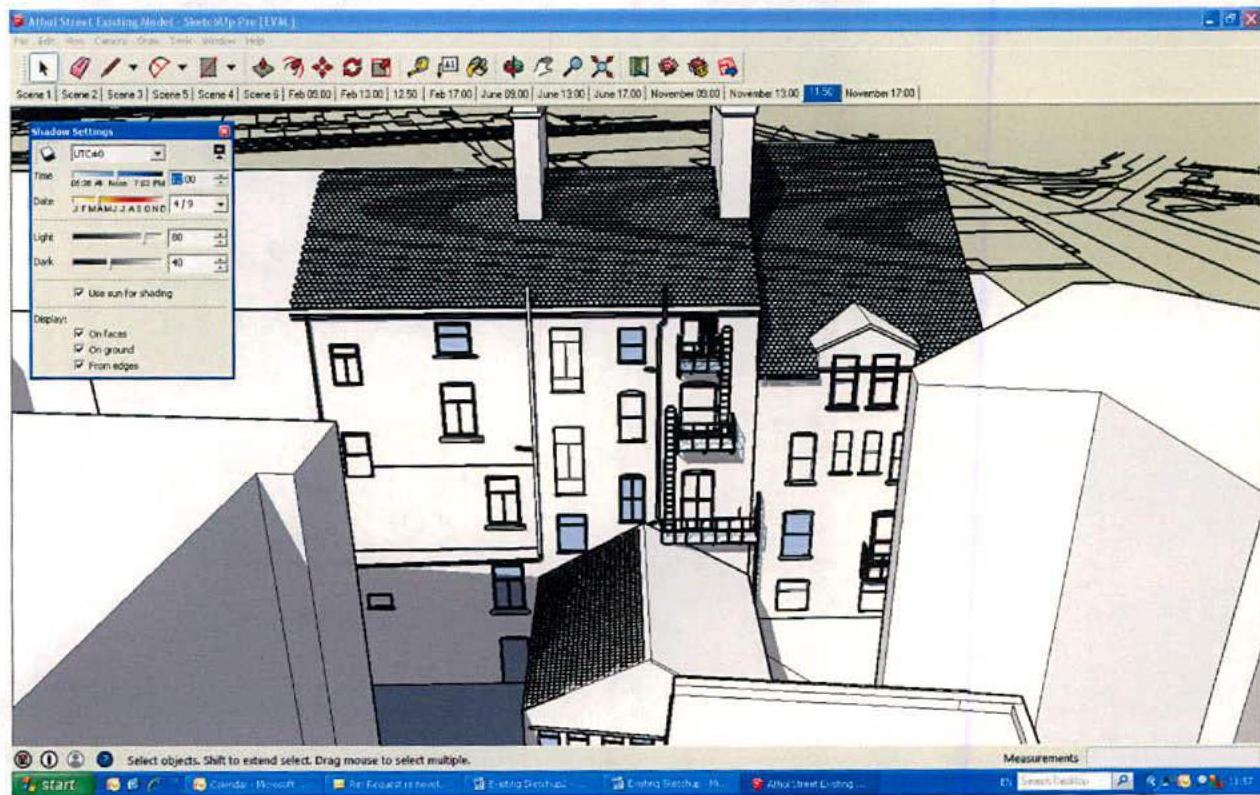Adjust the Light intensity slider
1260x795 pixels.
click(144, 238)
